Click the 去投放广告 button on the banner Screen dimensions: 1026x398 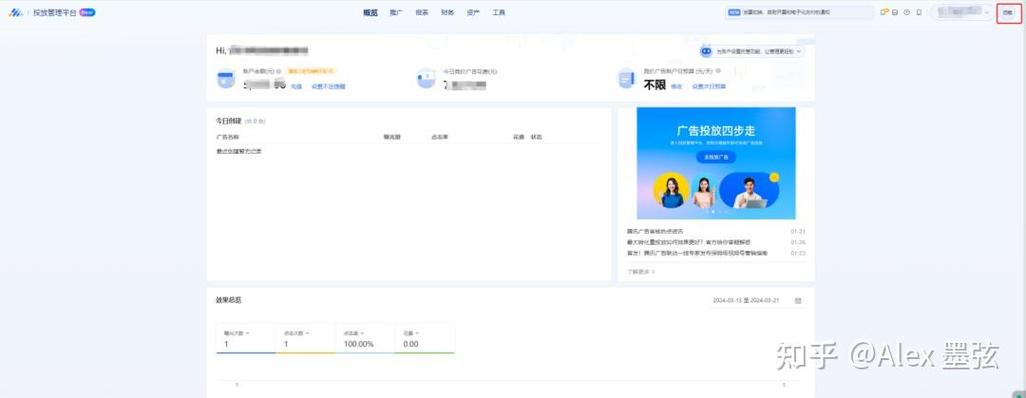click(x=716, y=157)
